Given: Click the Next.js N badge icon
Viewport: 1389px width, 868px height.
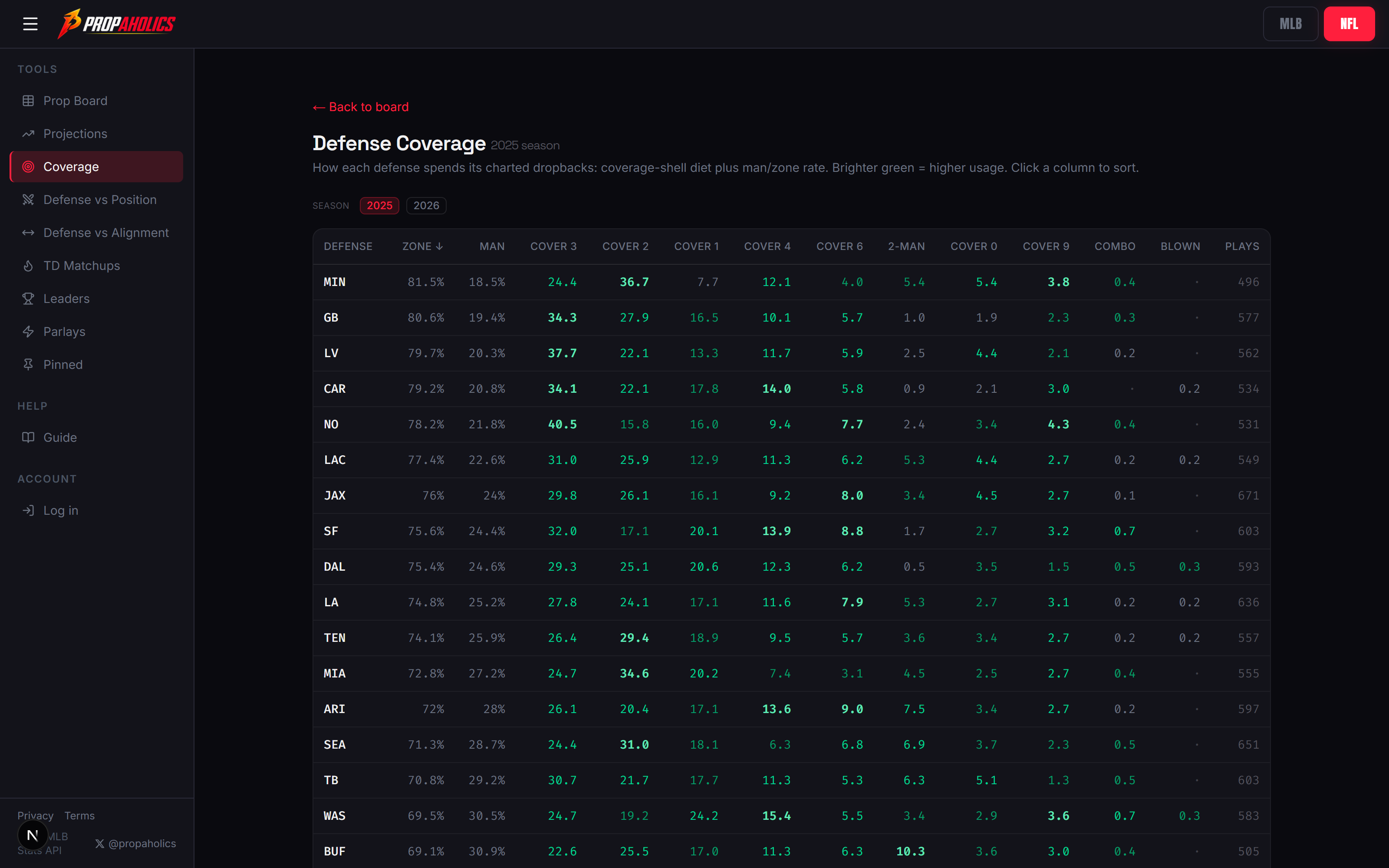Looking at the screenshot, I should (33, 835).
